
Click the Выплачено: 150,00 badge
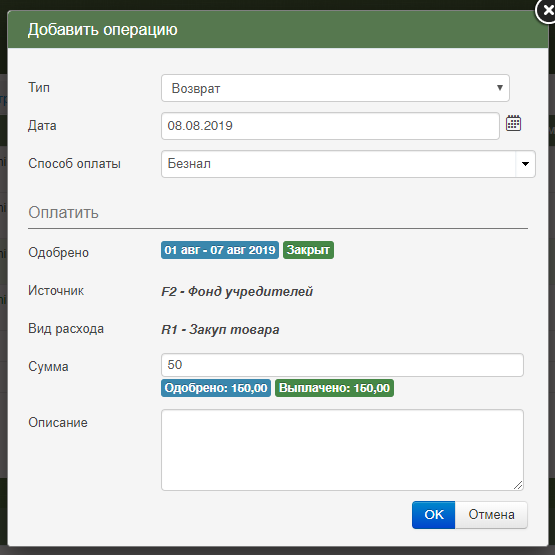(x=334, y=388)
